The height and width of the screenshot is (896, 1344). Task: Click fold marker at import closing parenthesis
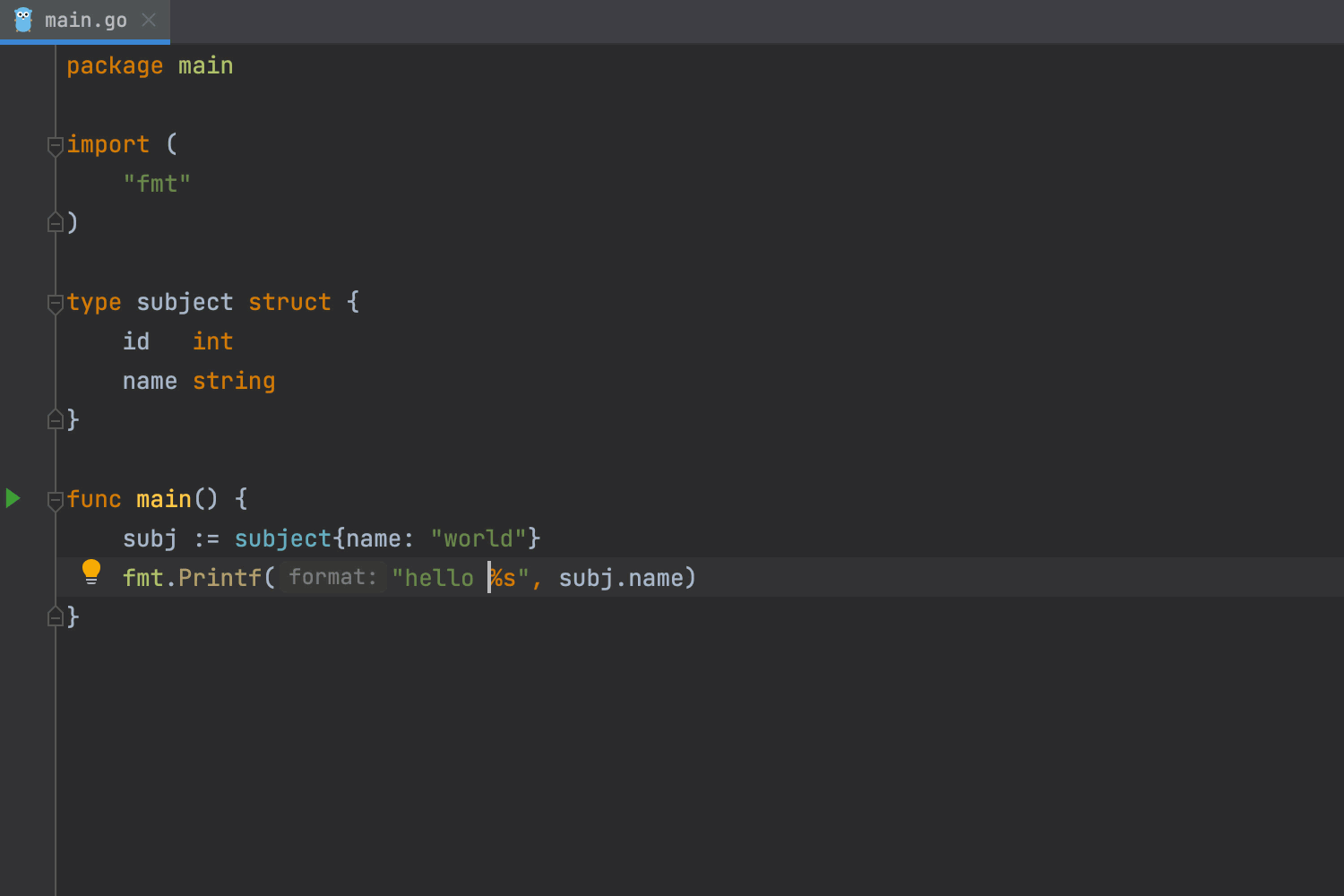coord(56,222)
